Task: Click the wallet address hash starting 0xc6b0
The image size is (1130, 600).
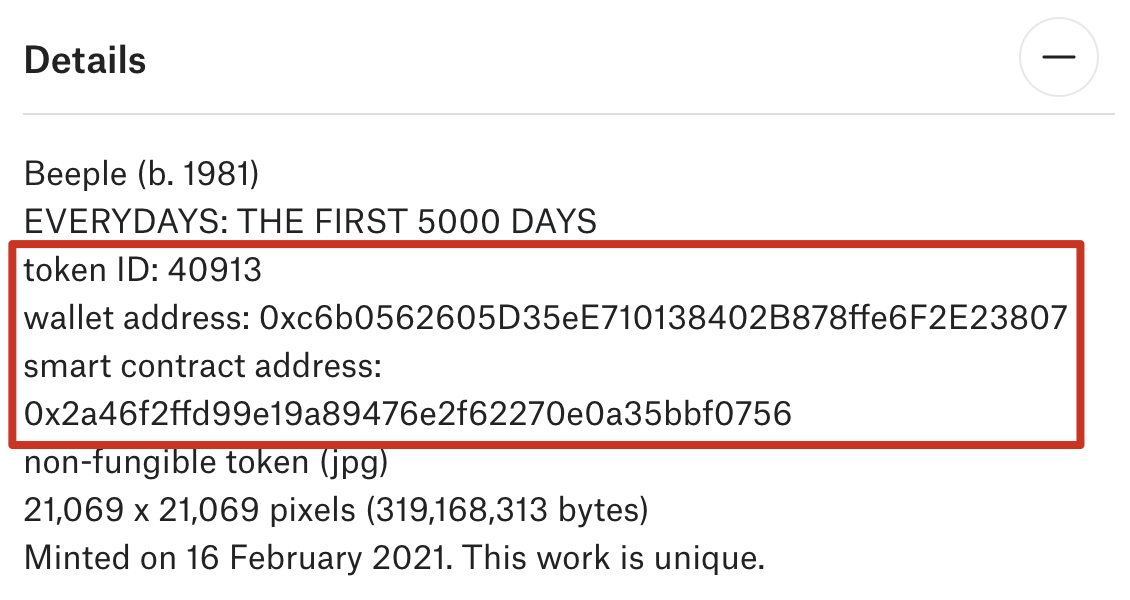Action: 663,319
